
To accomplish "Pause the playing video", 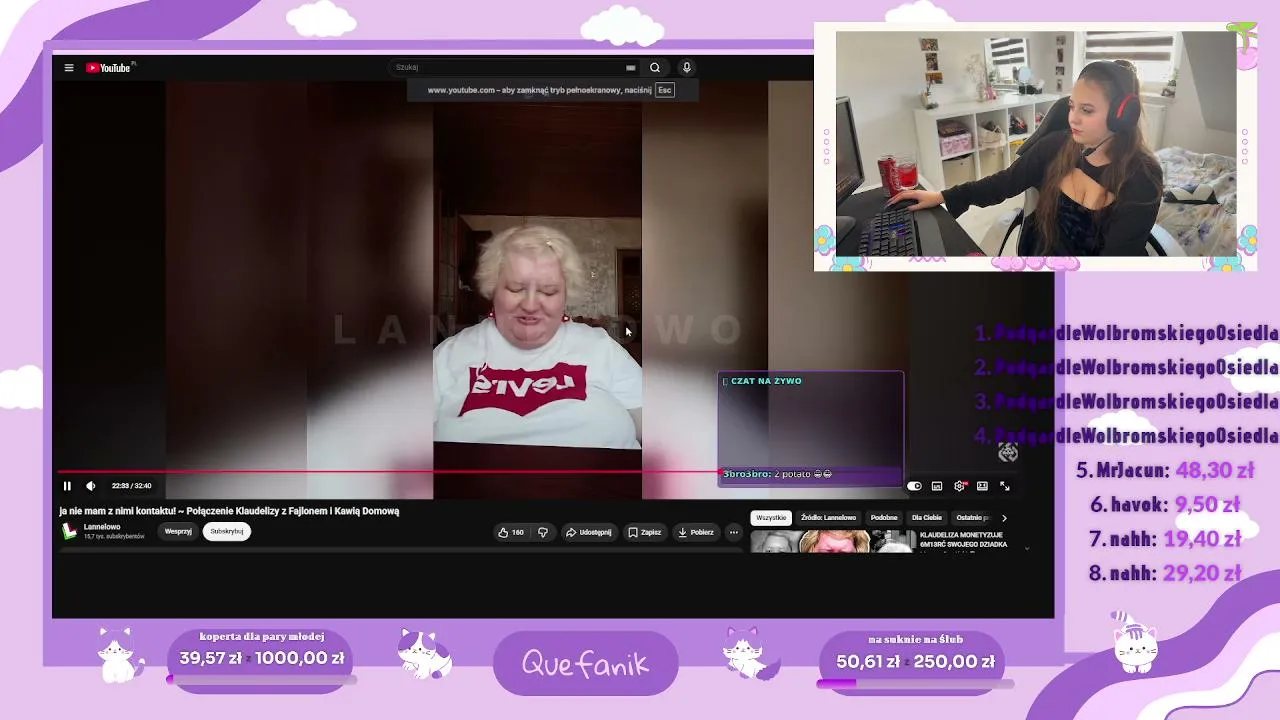I will [x=67, y=486].
